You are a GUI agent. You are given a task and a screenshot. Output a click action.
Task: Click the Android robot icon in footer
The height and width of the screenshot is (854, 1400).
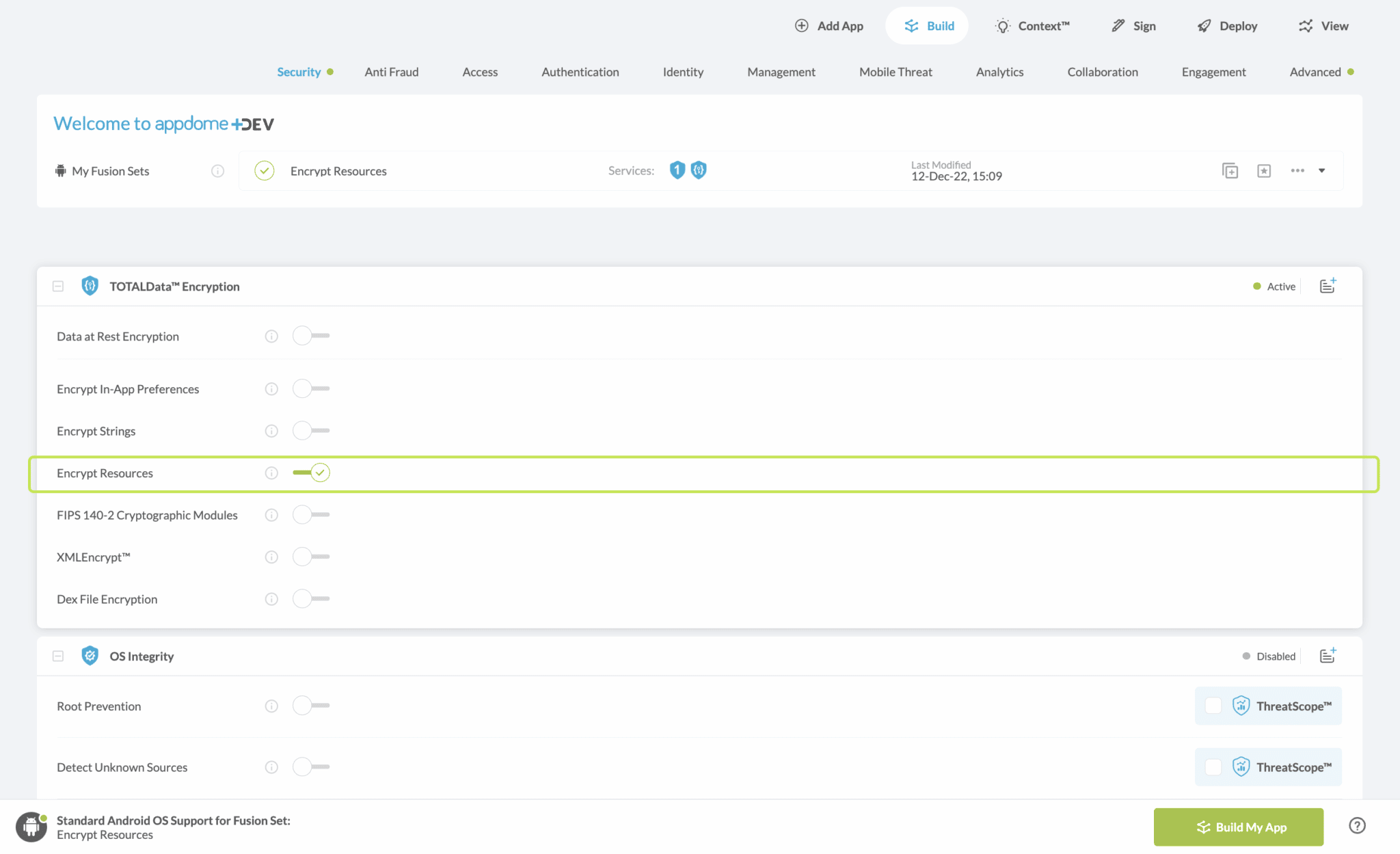point(31,827)
